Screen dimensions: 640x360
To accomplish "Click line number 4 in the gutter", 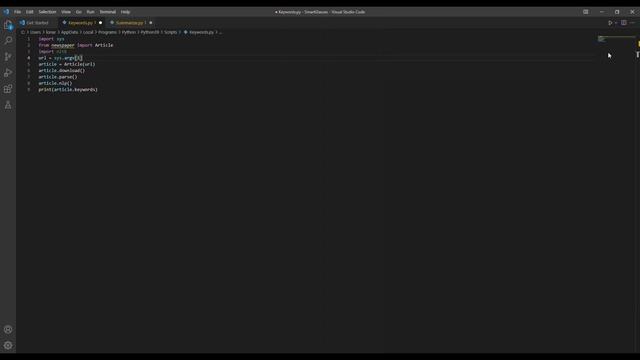I will 29,58.
